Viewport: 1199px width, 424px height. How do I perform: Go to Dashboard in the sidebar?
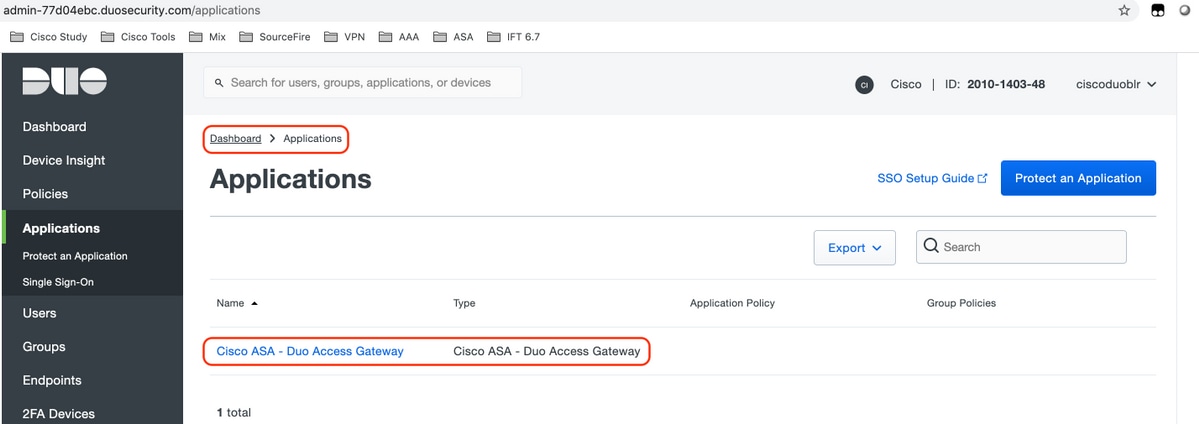(x=54, y=126)
